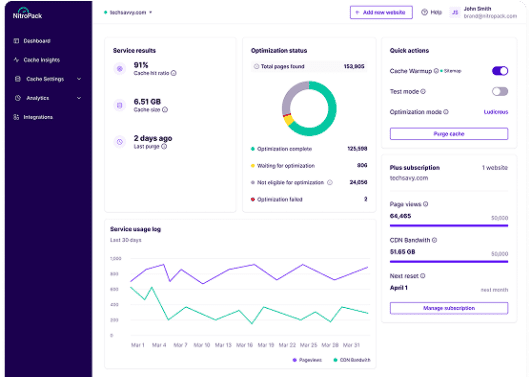Click info icon next to Page views
This screenshot has width=531, height=377.
click(x=426, y=204)
